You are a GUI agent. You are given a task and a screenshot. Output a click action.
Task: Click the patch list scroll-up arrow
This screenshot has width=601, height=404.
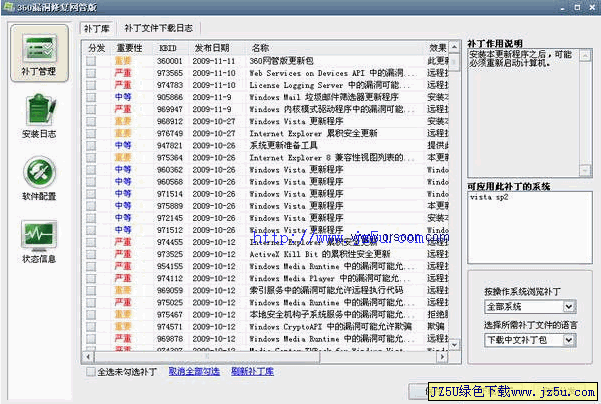pos(454,47)
